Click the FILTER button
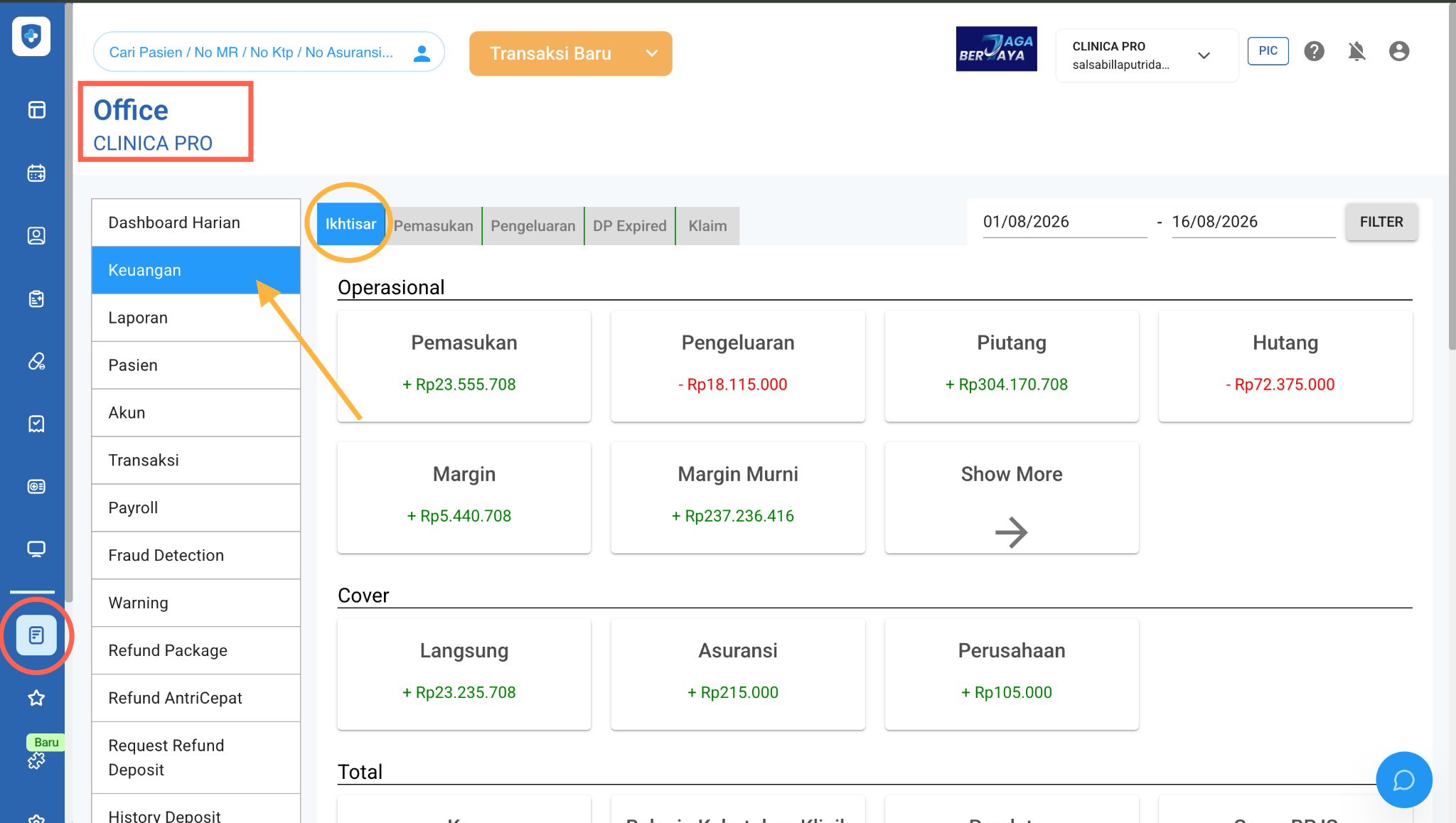Viewport: 1456px width, 823px height. [1381, 222]
